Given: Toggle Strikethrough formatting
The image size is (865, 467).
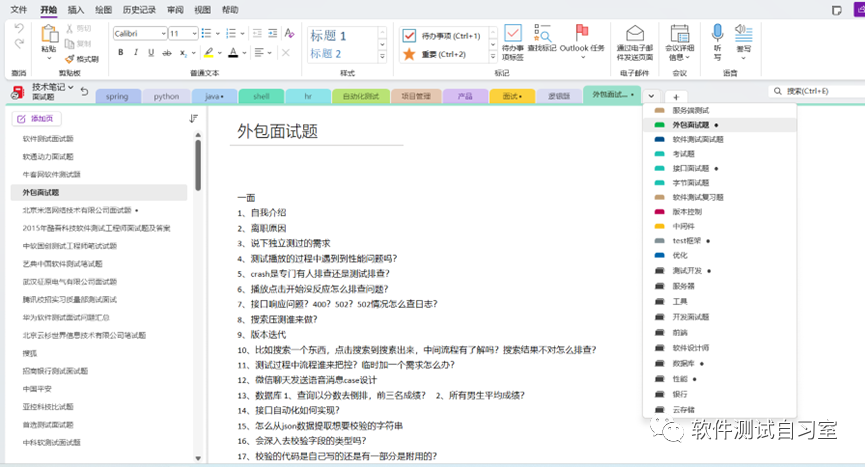Looking at the screenshot, I should (x=167, y=53).
